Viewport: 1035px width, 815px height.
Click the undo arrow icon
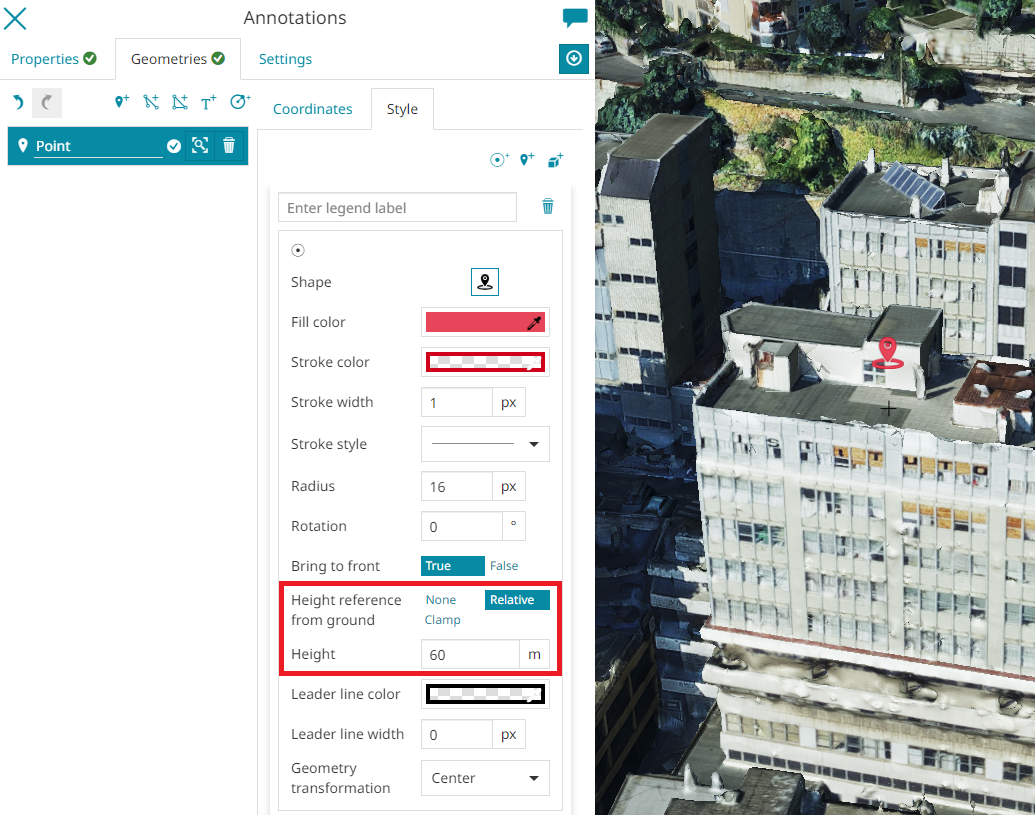[x=18, y=102]
